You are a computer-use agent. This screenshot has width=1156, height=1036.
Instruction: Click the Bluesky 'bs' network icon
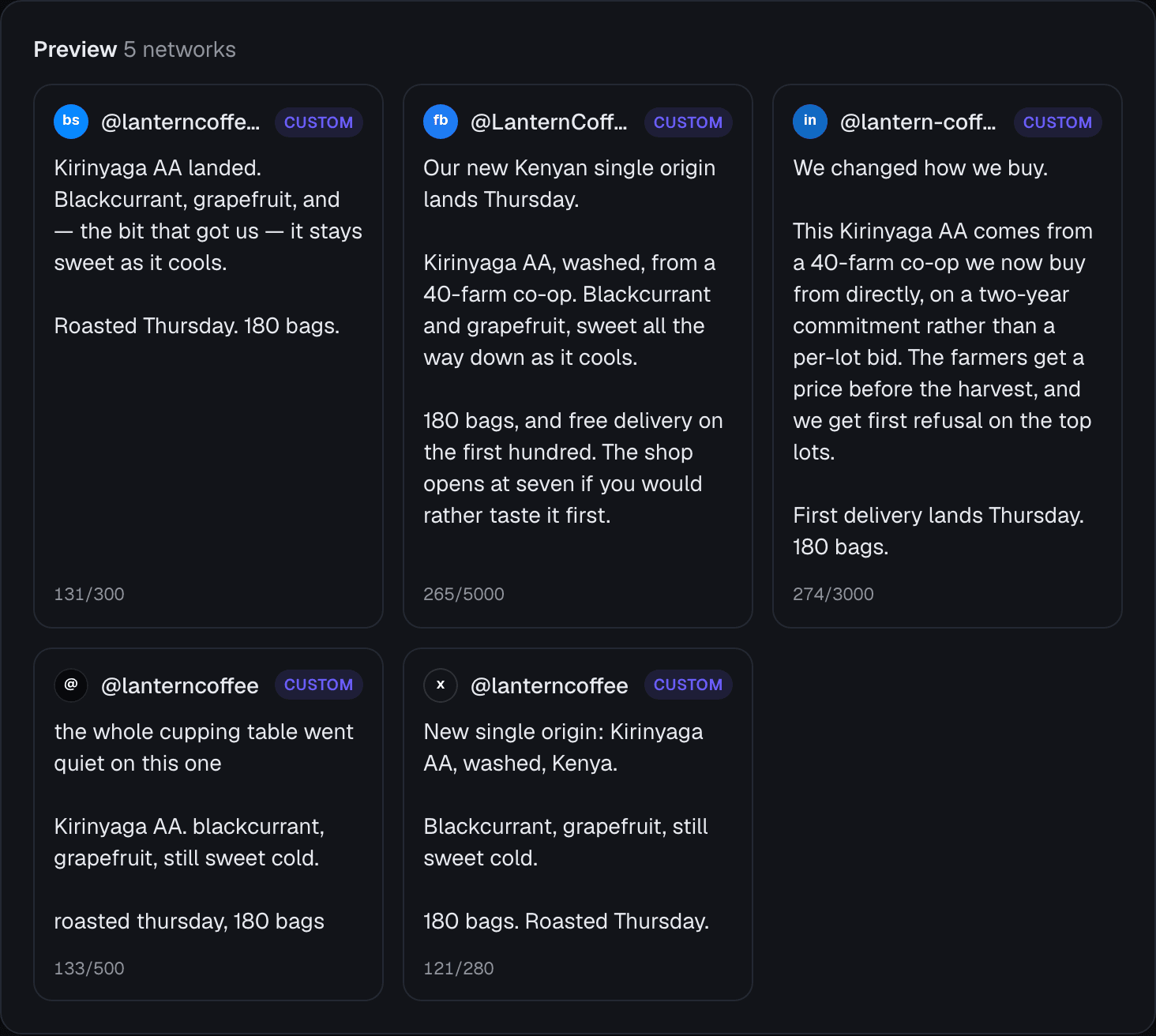coord(71,122)
